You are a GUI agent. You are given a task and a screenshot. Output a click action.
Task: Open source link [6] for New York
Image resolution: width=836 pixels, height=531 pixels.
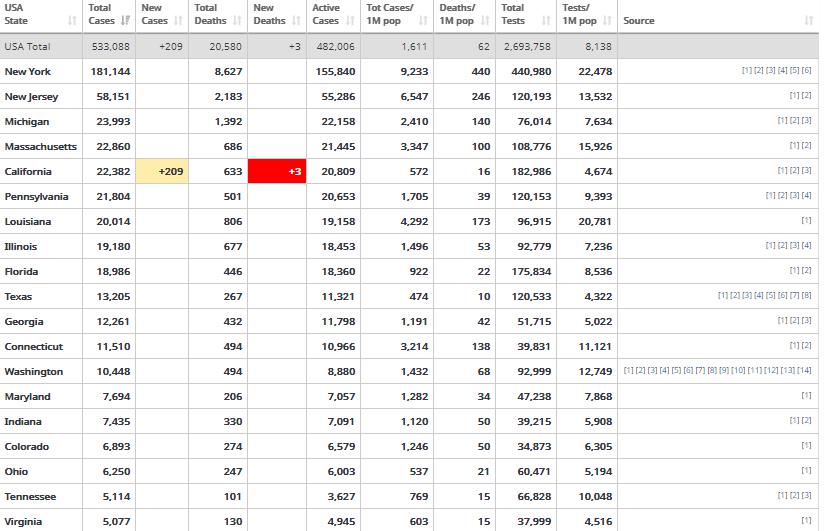(806, 72)
